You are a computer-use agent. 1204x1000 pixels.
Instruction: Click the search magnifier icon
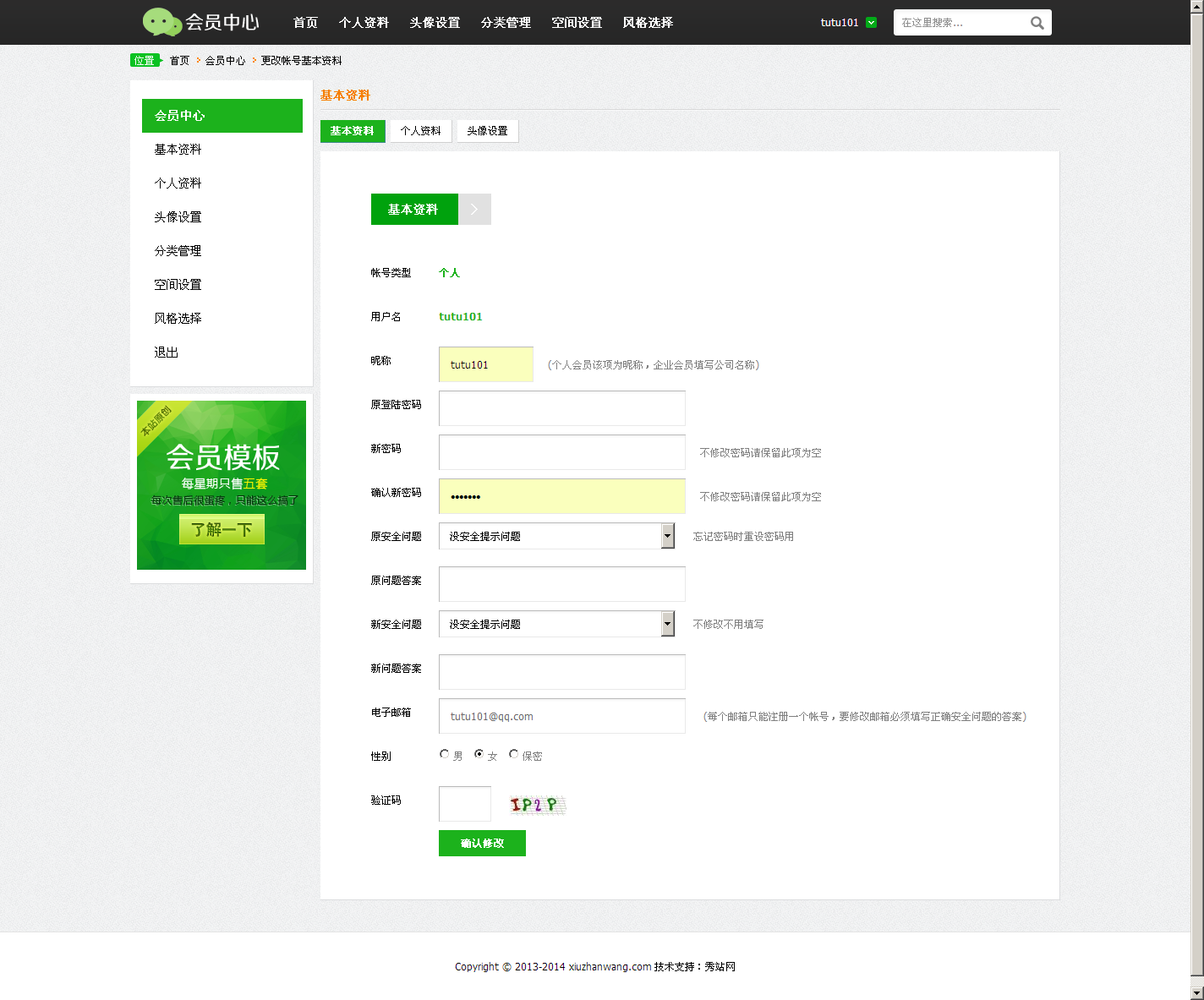1037,23
